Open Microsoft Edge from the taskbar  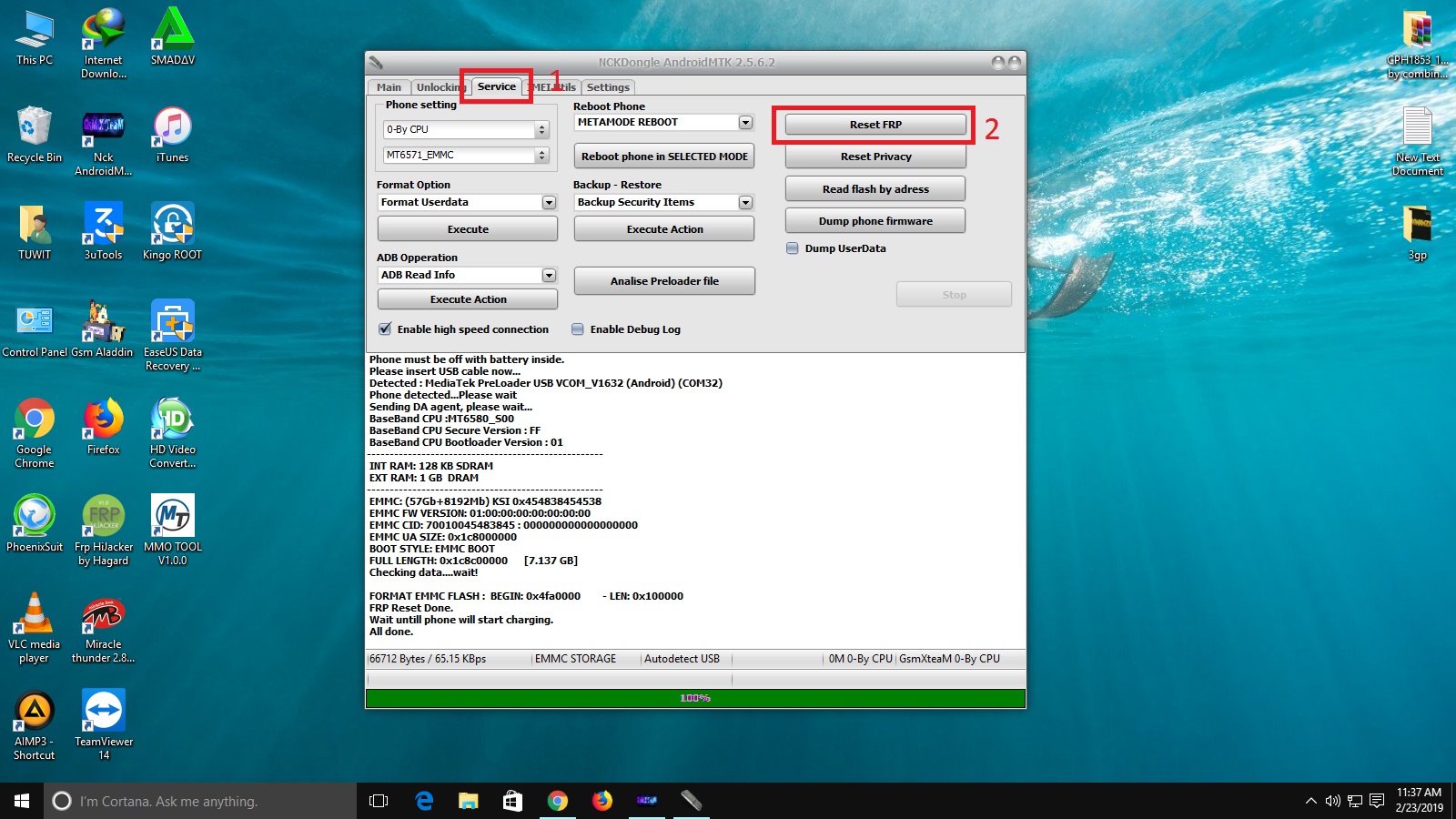point(424,801)
